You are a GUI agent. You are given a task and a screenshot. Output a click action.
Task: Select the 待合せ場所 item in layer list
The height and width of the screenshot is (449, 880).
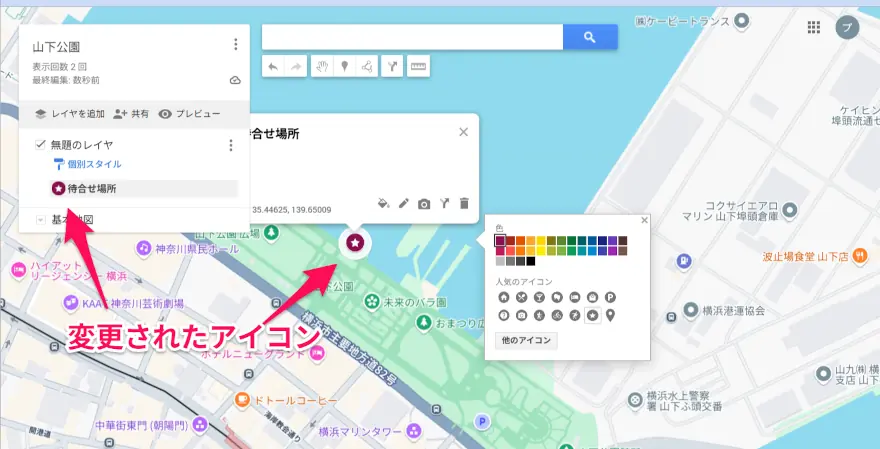pos(144,189)
